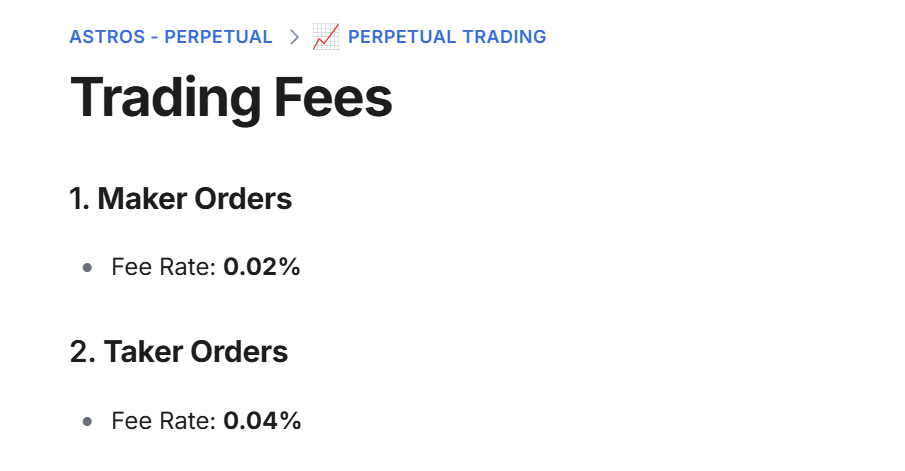This screenshot has height=471, width=905.
Task: Go to the PERPETUAL TRADING breadcrumb link
Action: [447, 37]
